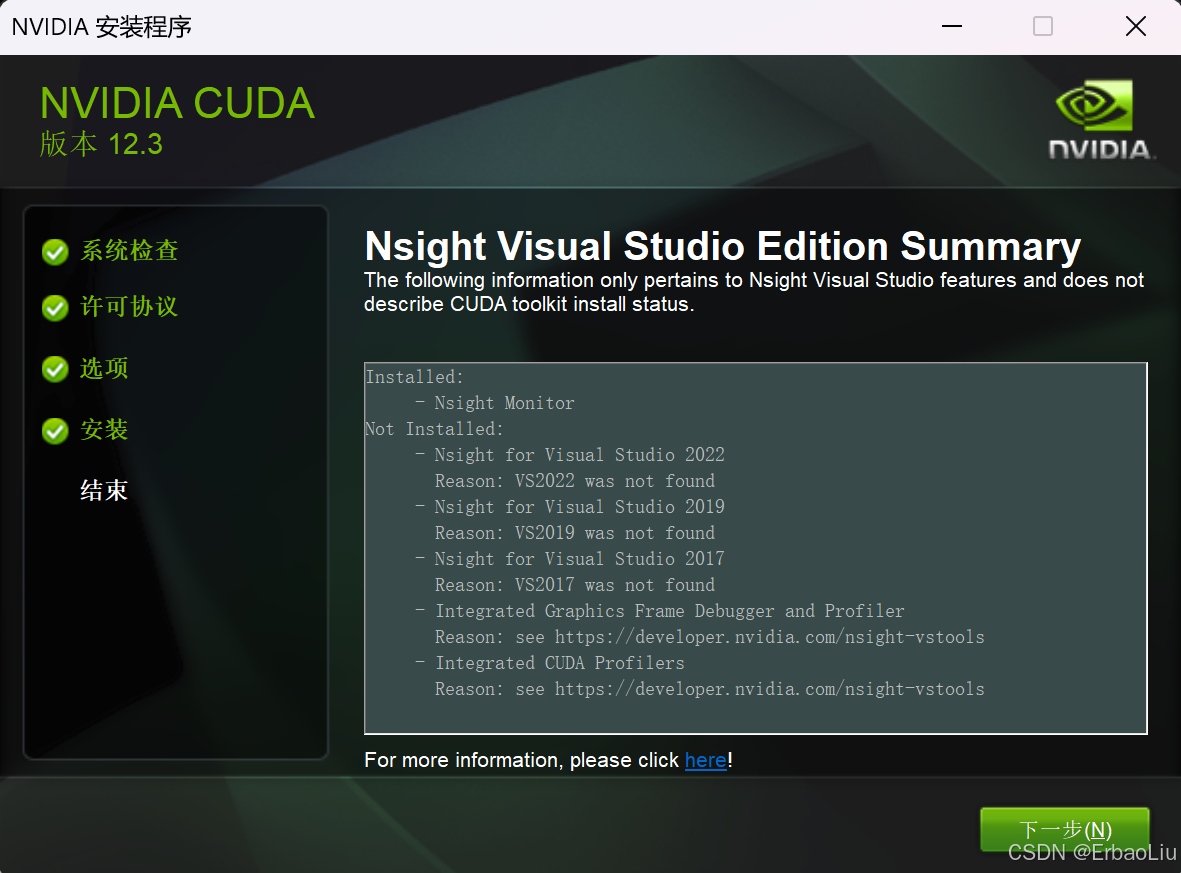Image resolution: width=1181 pixels, height=873 pixels.
Task: Click the 系统检查 step checkmark icon
Action: point(55,252)
